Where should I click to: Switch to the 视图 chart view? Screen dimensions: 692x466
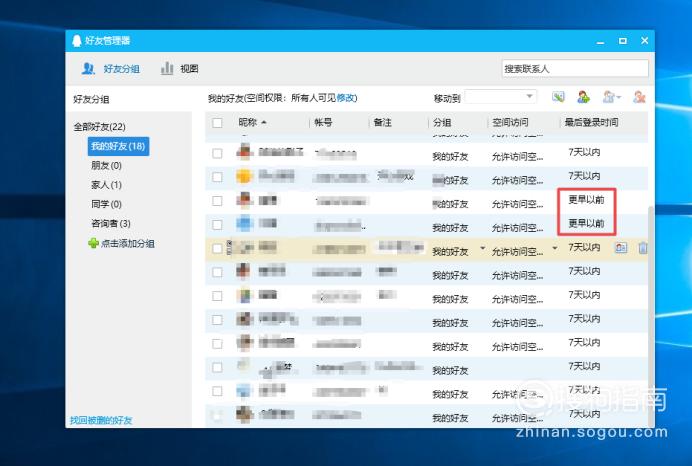[179, 68]
